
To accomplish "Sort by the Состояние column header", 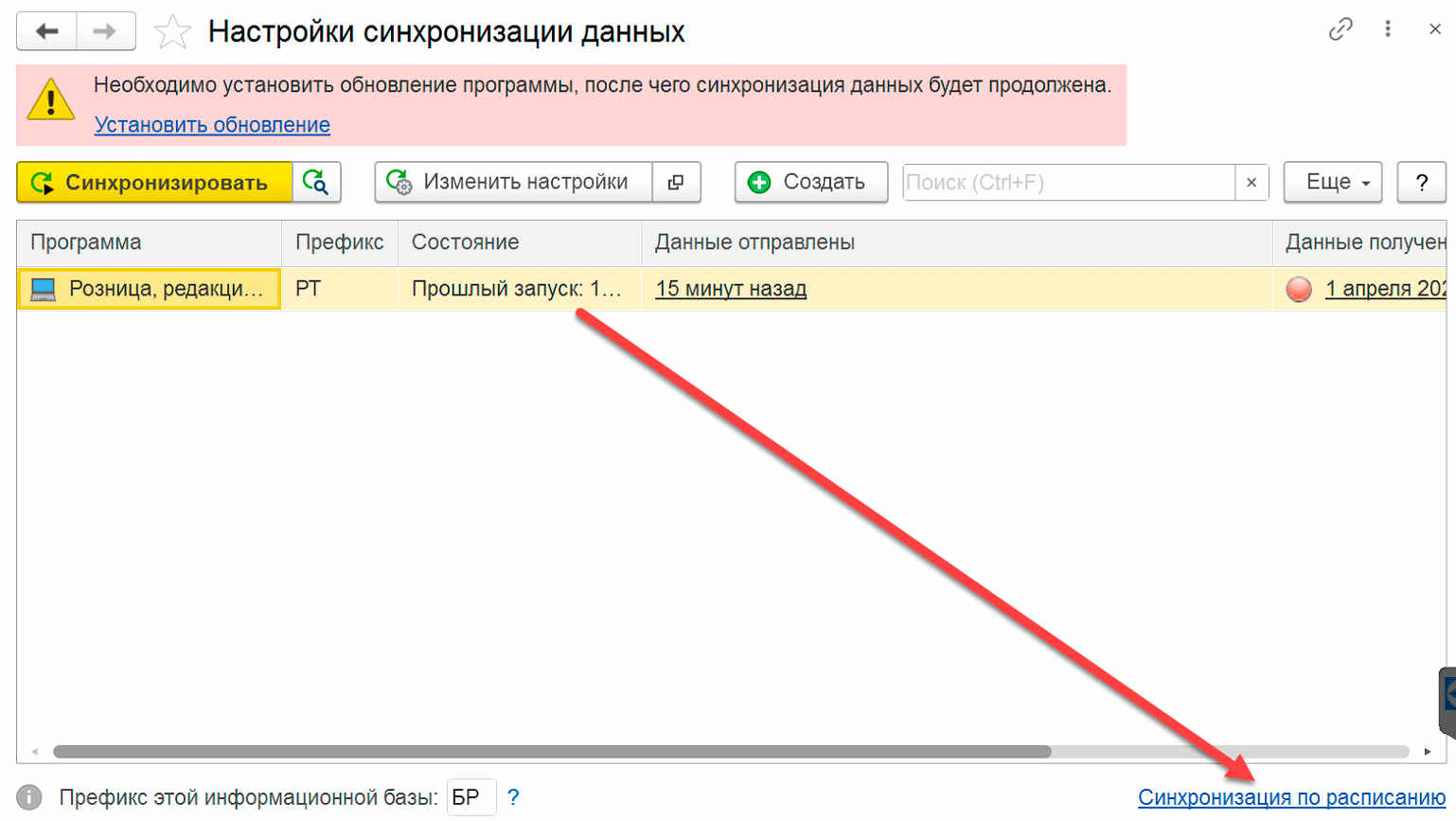I will coord(520,242).
